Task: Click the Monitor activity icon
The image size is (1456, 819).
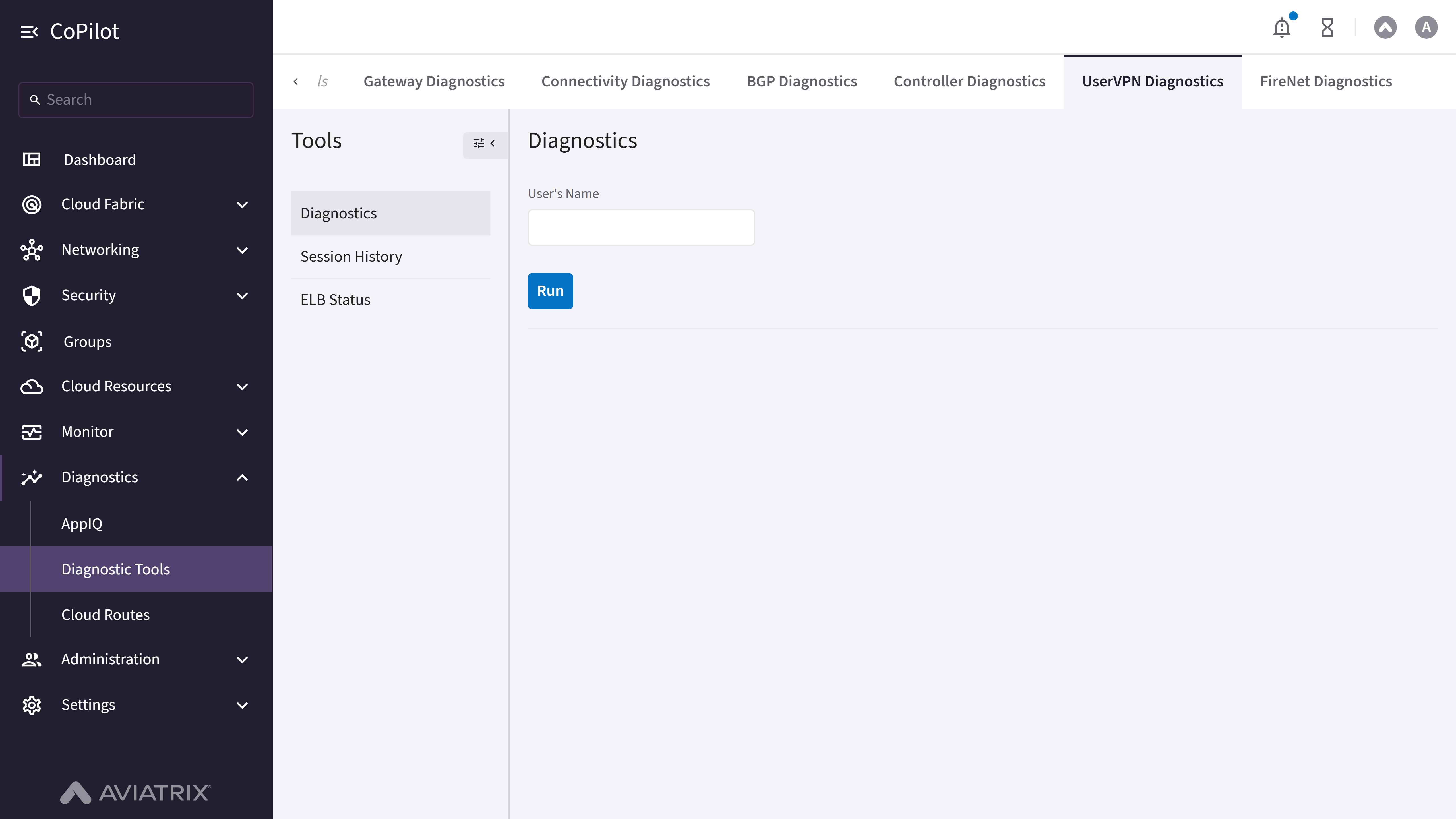Action: [x=32, y=432]
